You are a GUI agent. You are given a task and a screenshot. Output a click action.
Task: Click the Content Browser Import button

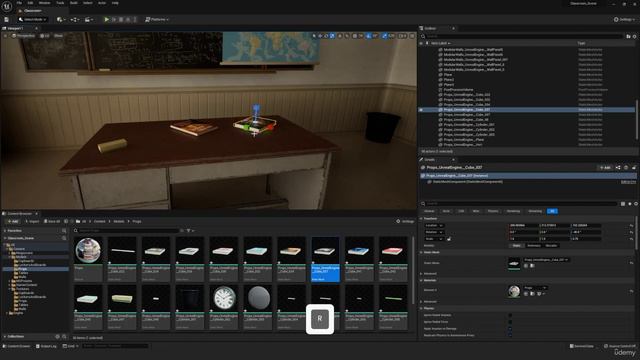tap(32, 221)
